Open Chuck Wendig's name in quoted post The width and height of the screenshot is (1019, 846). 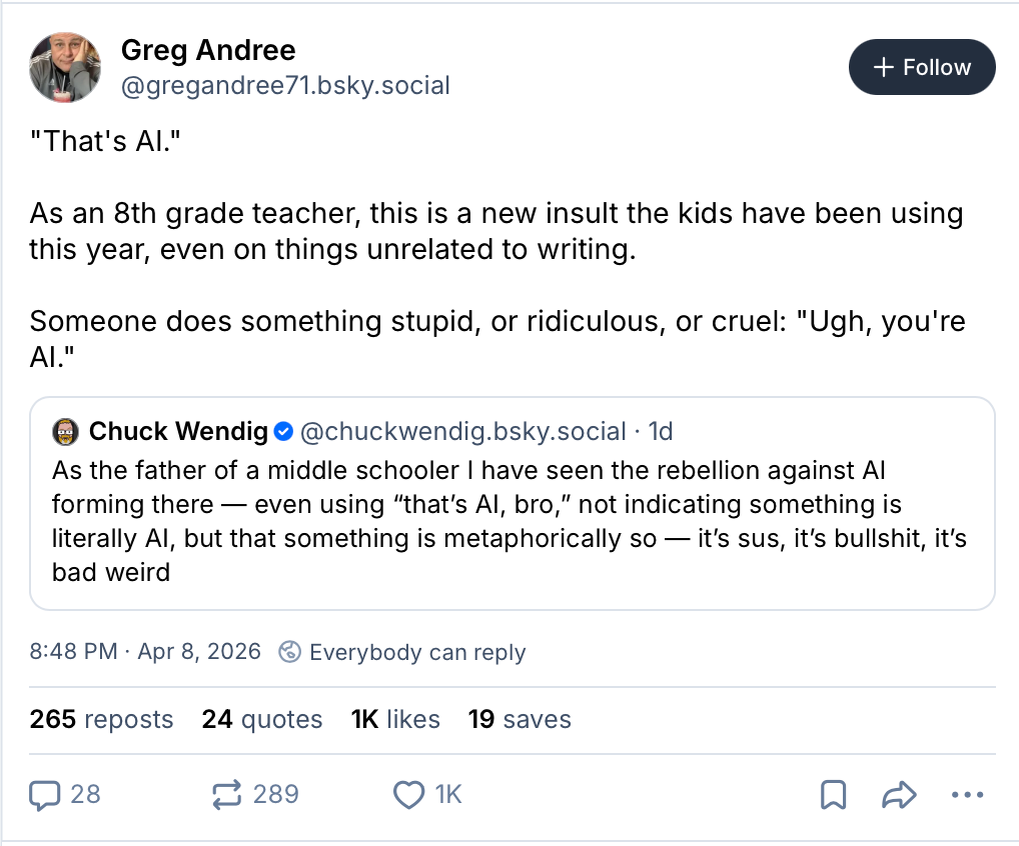pyautogui.click(x=178, y=432)
